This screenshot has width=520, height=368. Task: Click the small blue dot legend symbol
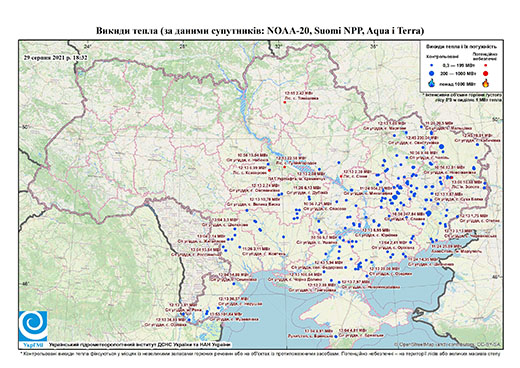[x=431, y=66]
